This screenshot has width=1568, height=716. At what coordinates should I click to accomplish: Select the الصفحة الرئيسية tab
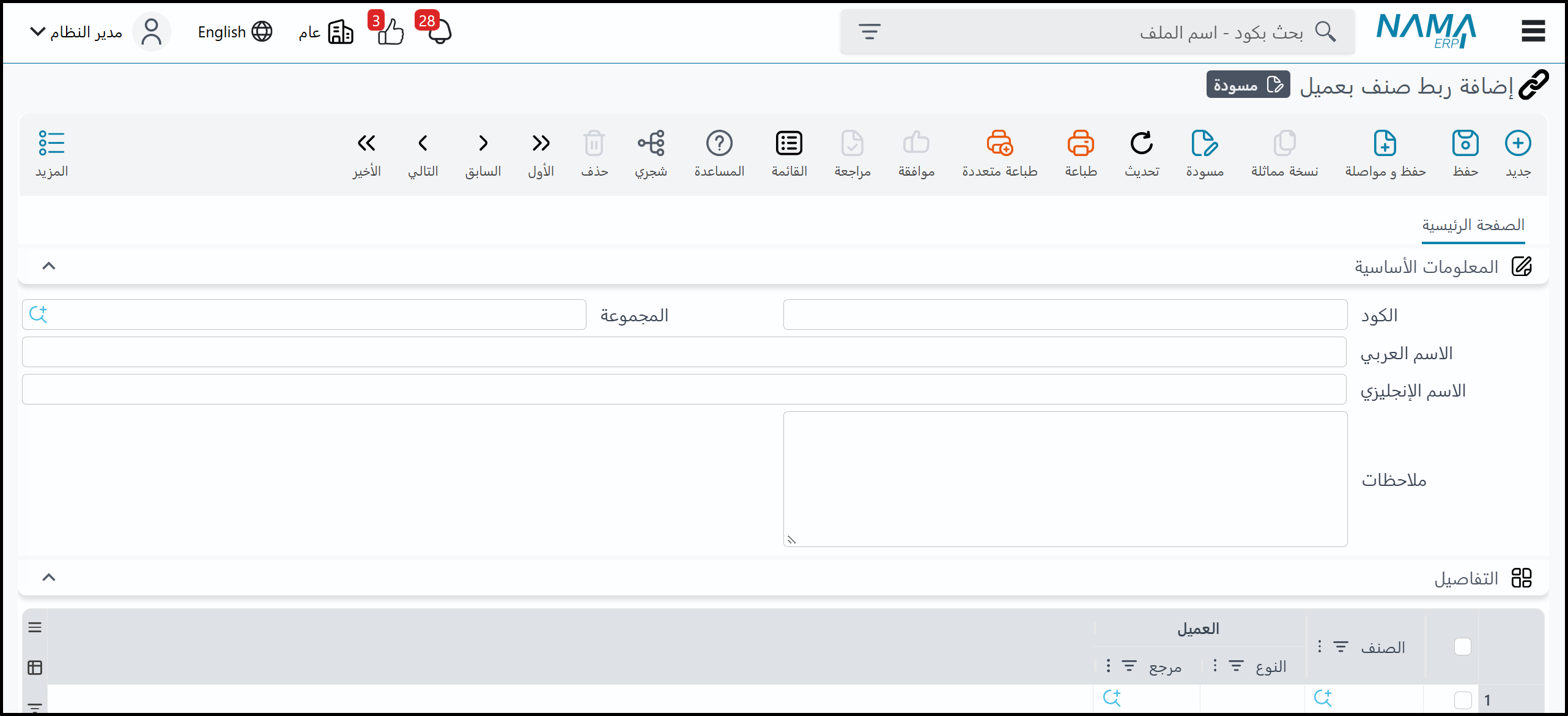tap(1473, 225)
